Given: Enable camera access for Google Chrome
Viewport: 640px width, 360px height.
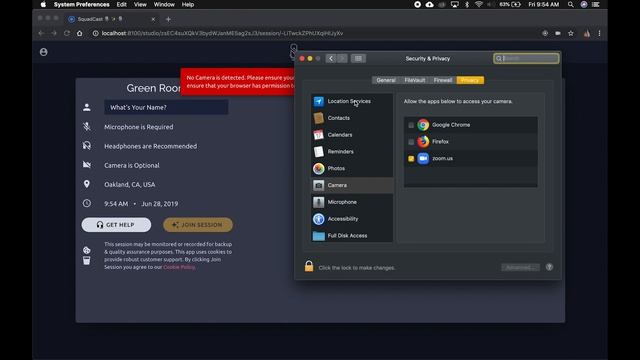Looking at the screenshot, I should point(411,125).
